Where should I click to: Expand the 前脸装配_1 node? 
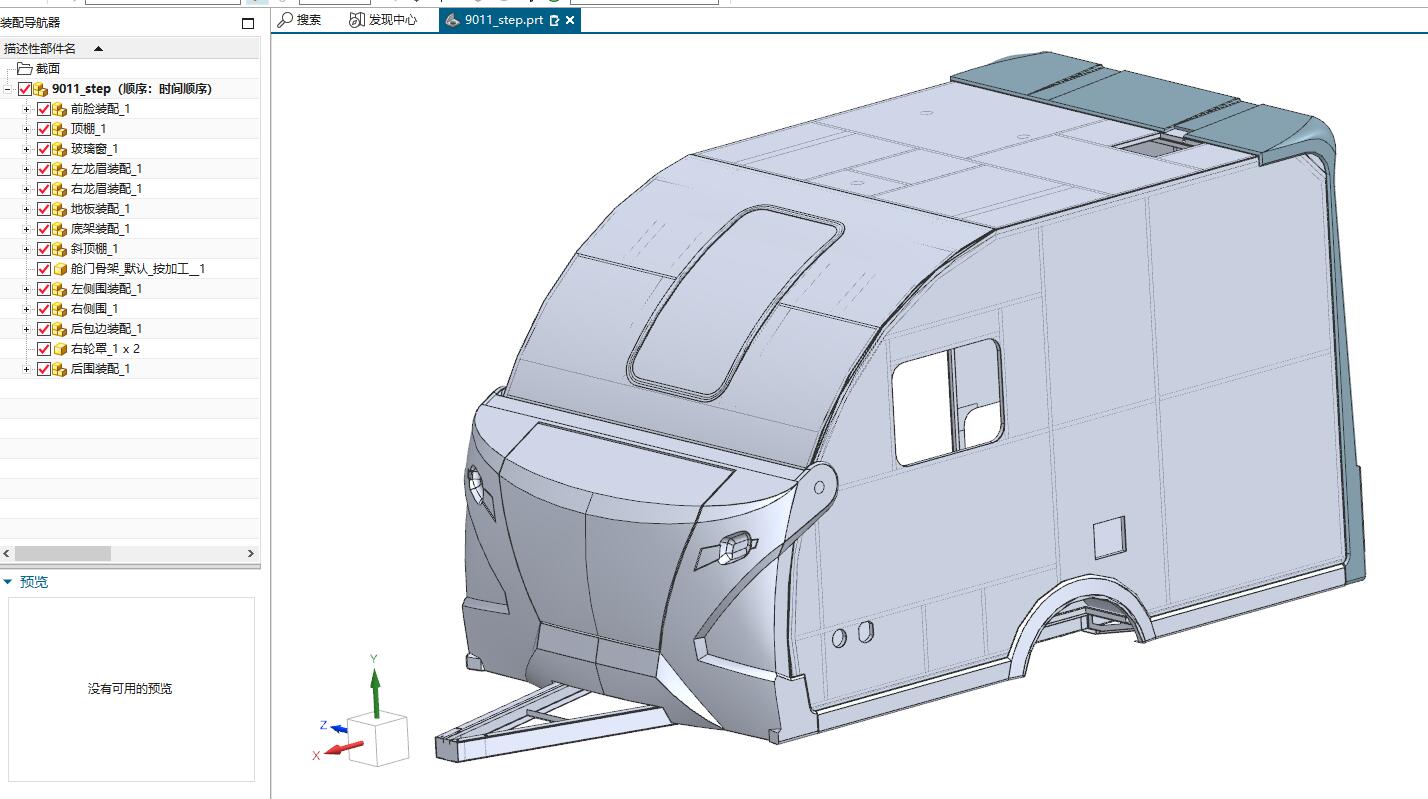click(x=27, y=109)
